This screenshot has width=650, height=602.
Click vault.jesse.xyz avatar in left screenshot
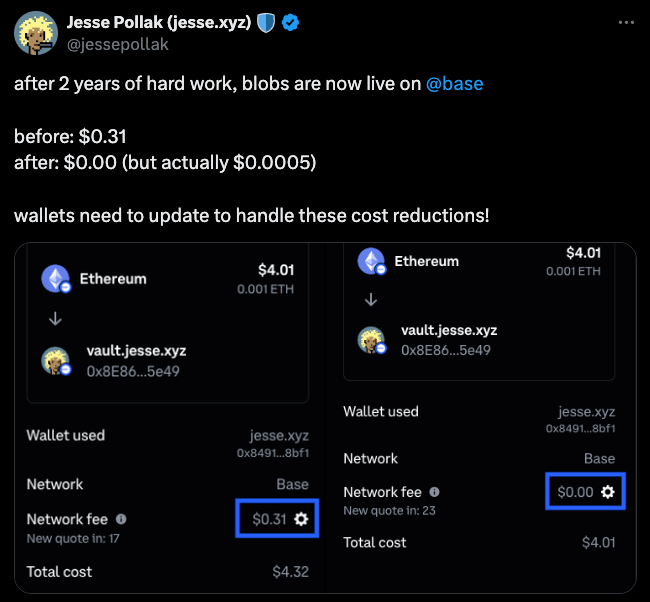[x=55, y=361]
